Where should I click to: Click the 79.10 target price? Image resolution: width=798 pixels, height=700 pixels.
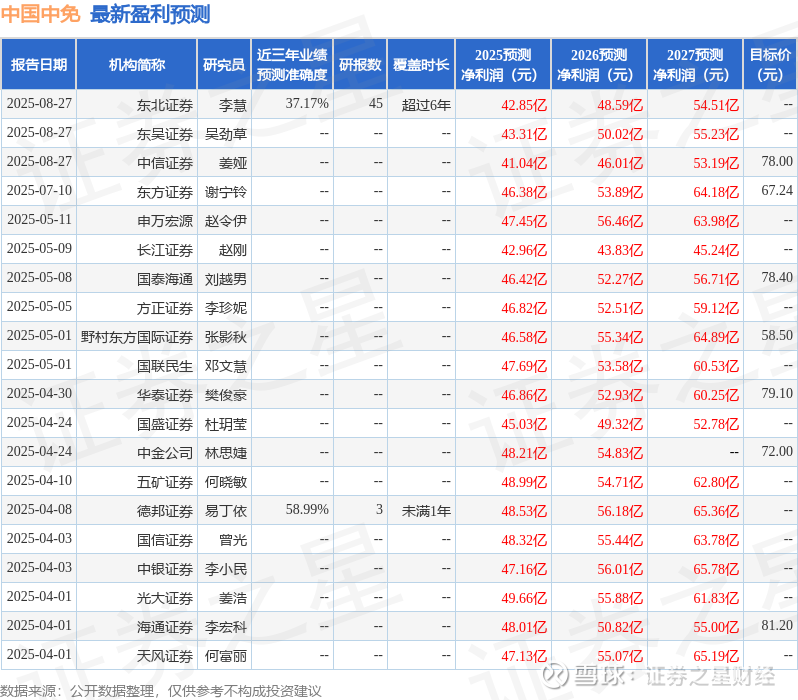777,394
